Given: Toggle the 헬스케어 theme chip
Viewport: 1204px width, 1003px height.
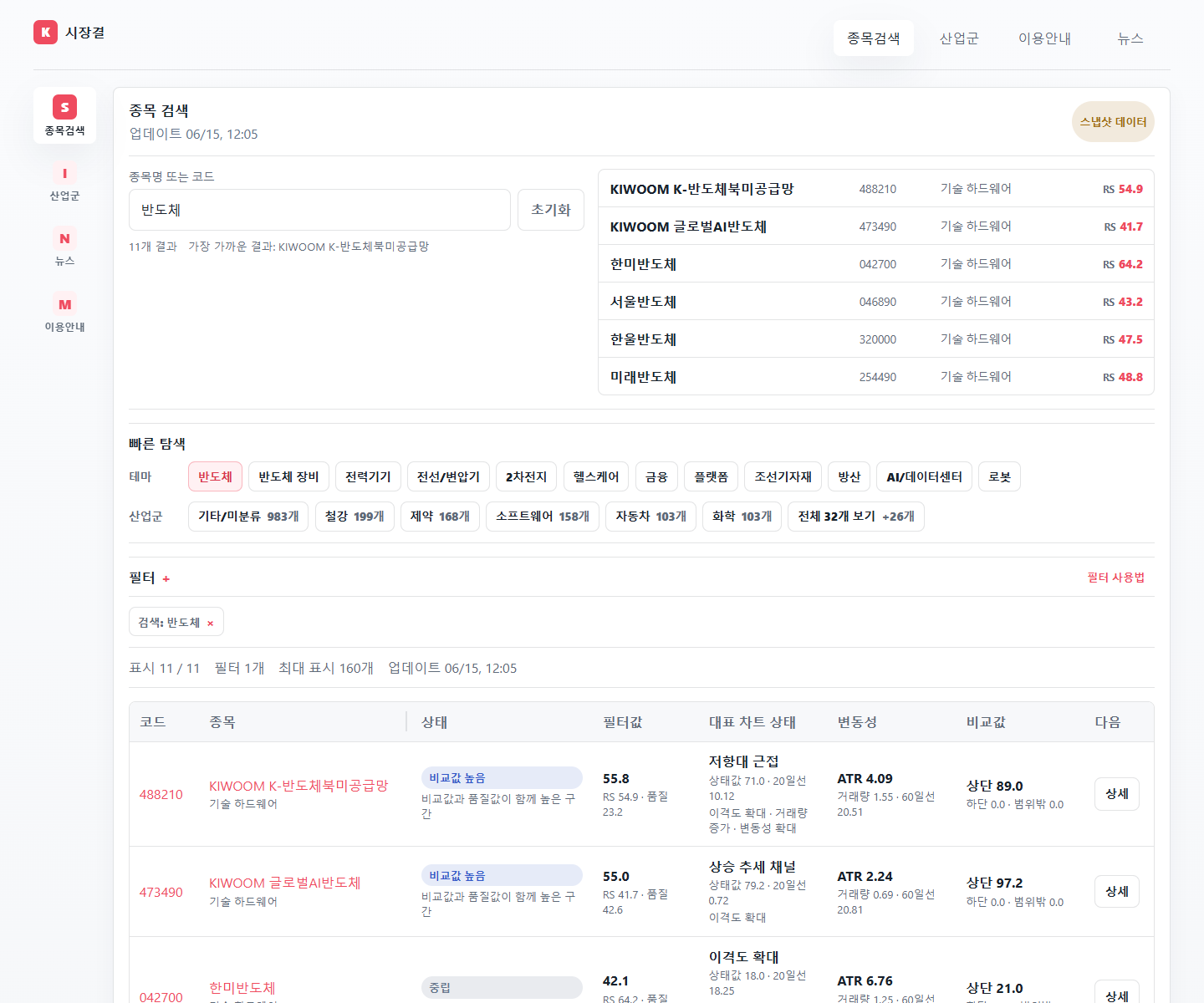Looking at the screenshot, I should pyautogui.click(x=596, y=476).
